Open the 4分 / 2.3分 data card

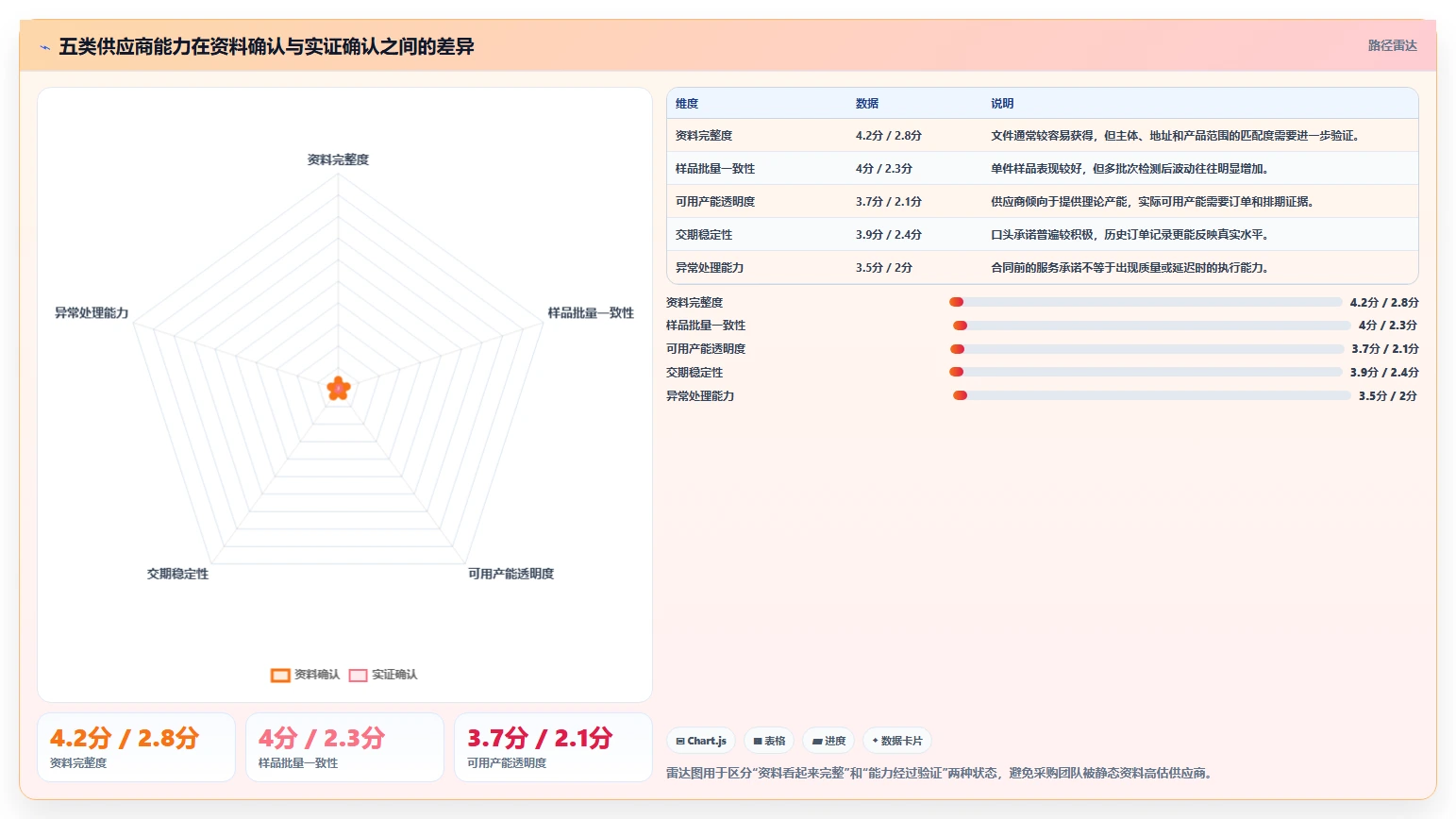[x=344, y=747]
